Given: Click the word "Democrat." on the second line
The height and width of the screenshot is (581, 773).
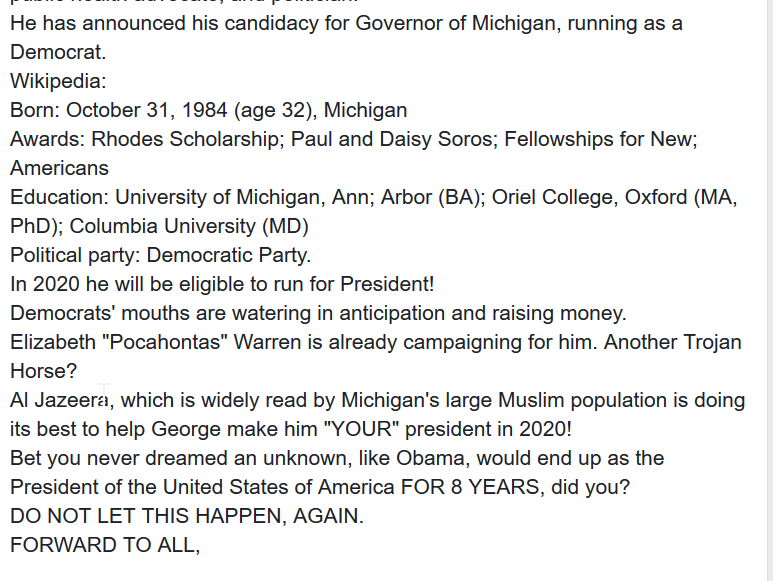Looking at the screenshot, I should [x=58, y=52].
